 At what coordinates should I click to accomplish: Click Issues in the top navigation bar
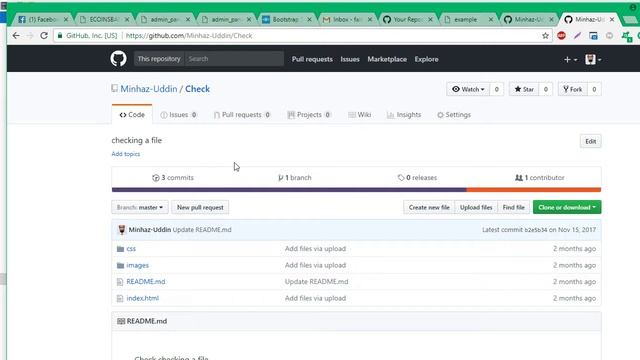click(350, 59)
